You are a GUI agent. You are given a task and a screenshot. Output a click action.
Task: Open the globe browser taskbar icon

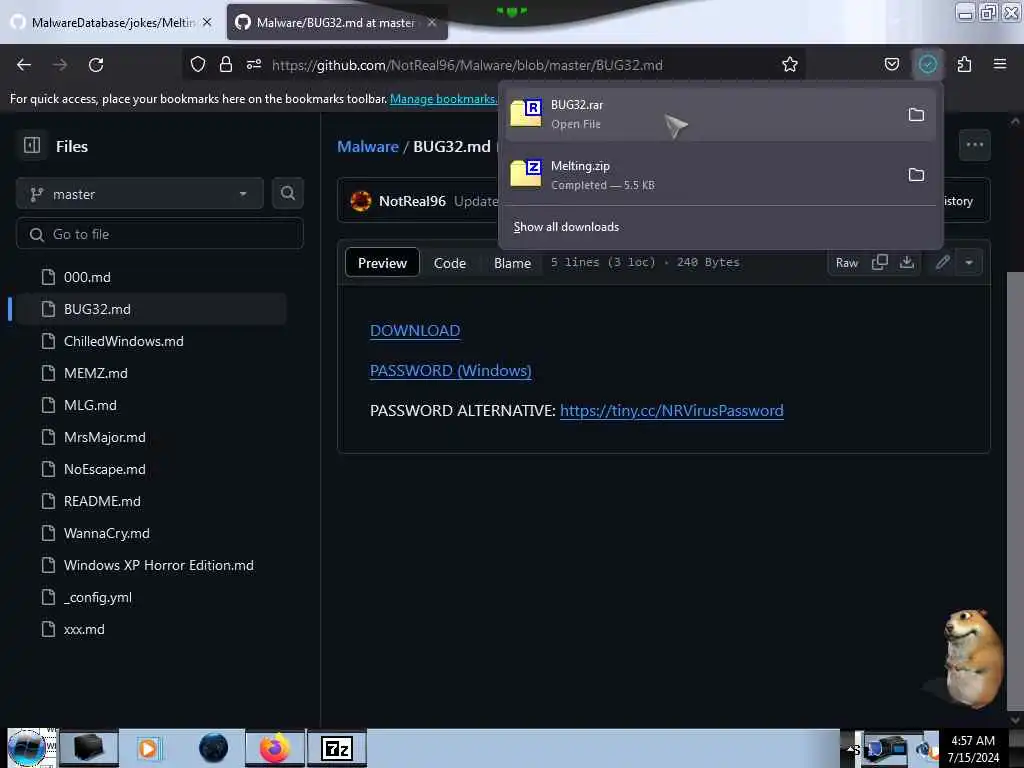[214, 748]
